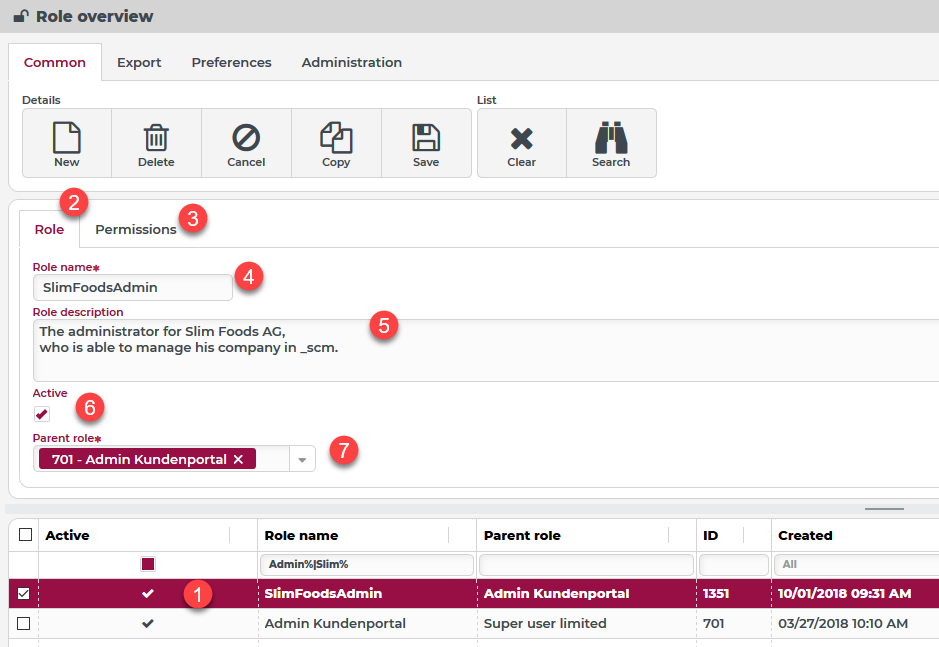Uncheck the SlimFoodsAdmin row checkbox
The width and height of the screenshot is (939, 647).
pos(24,594)
